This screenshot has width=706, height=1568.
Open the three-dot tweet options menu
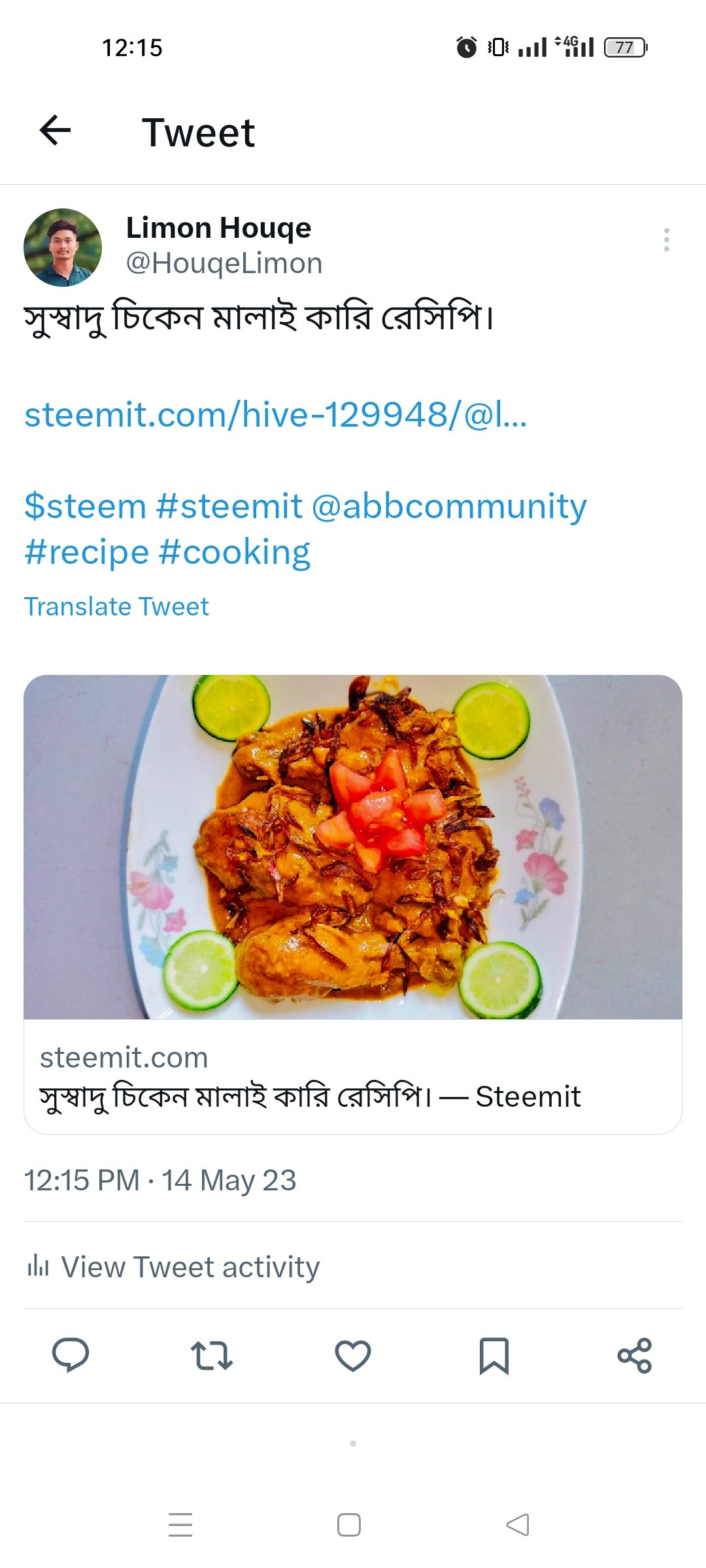666,240
